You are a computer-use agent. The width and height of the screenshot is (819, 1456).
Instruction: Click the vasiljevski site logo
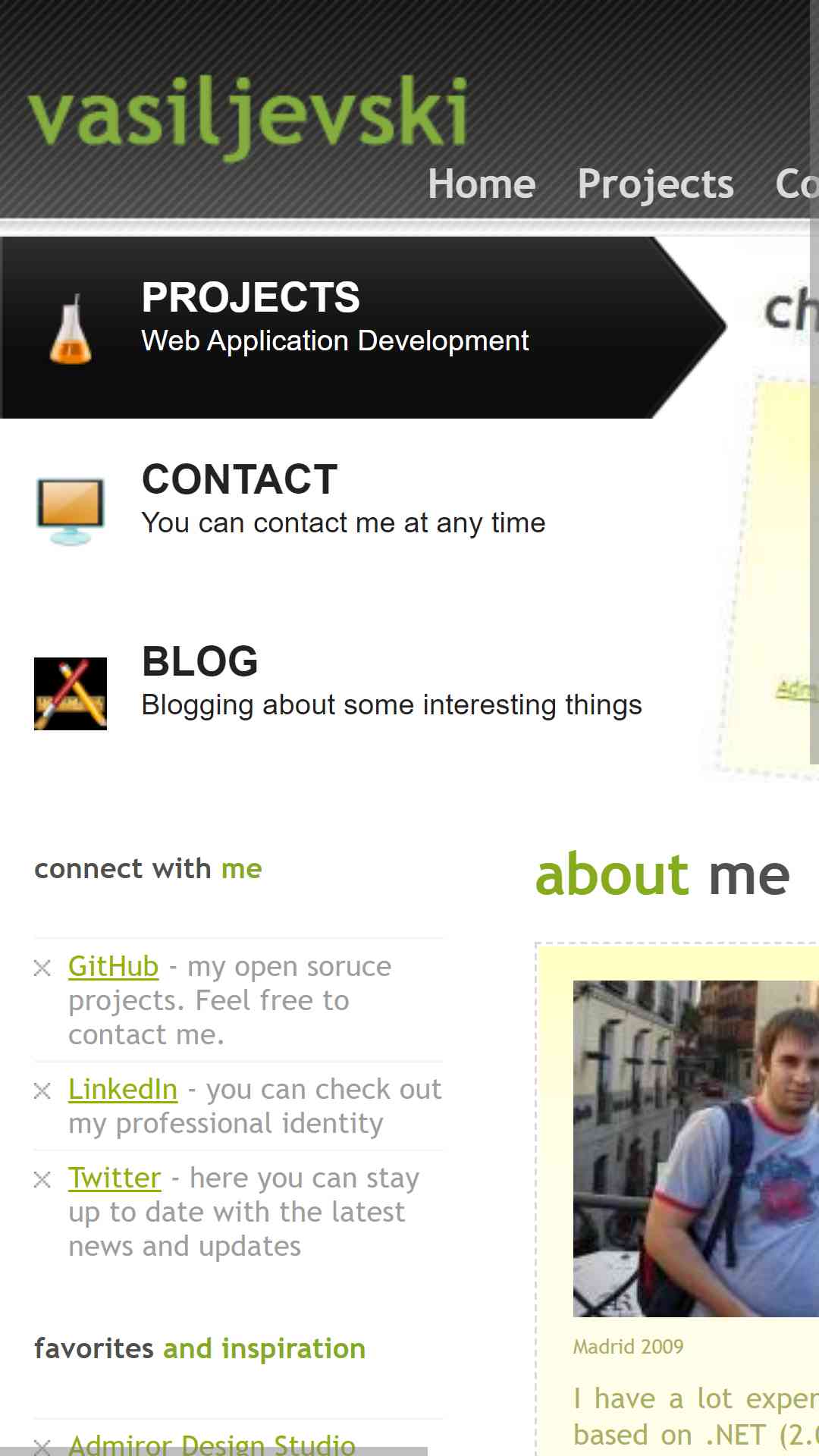pyautogui.click(x=248, y=115)
